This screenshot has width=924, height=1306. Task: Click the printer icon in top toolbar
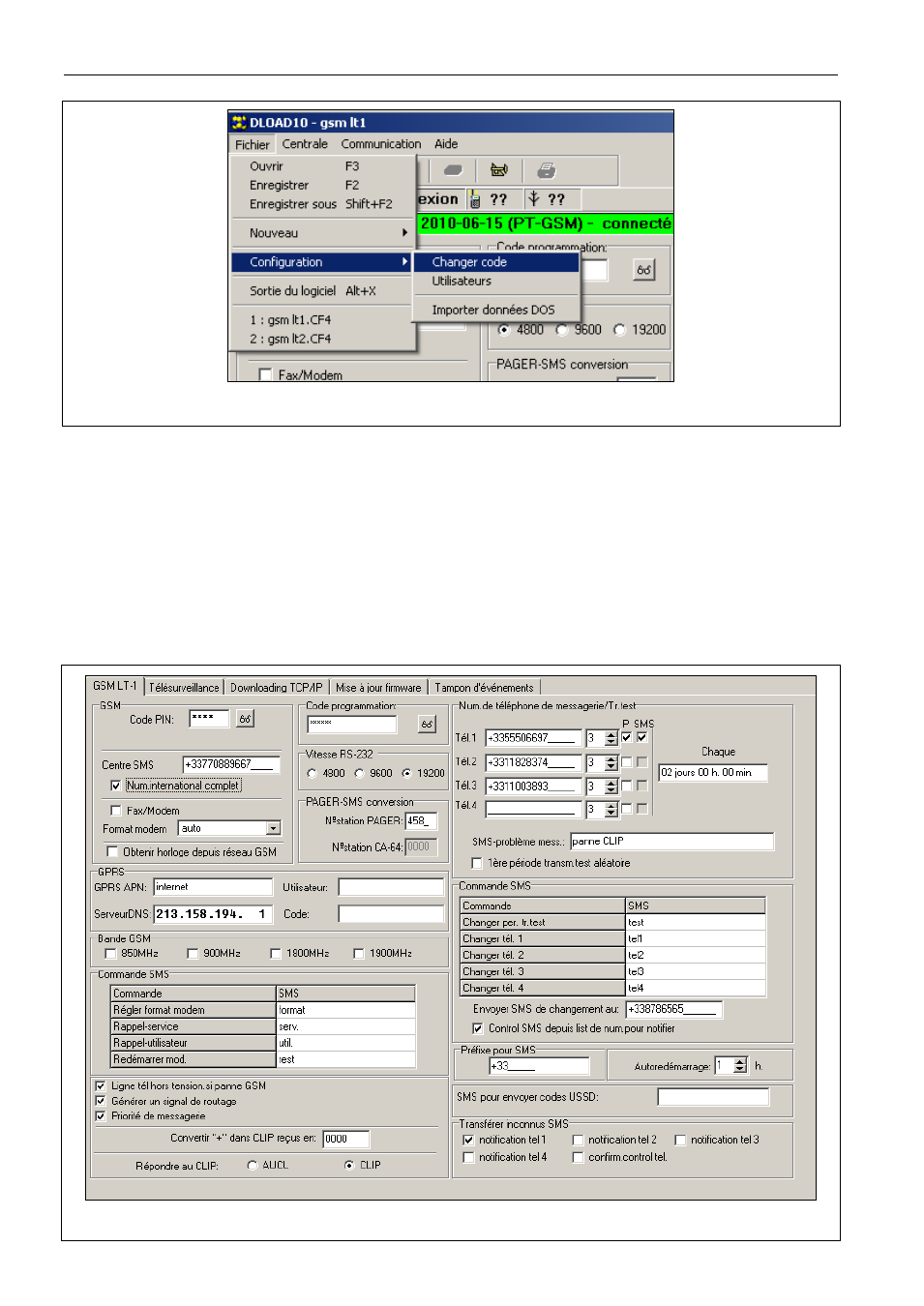coord(547,171)
